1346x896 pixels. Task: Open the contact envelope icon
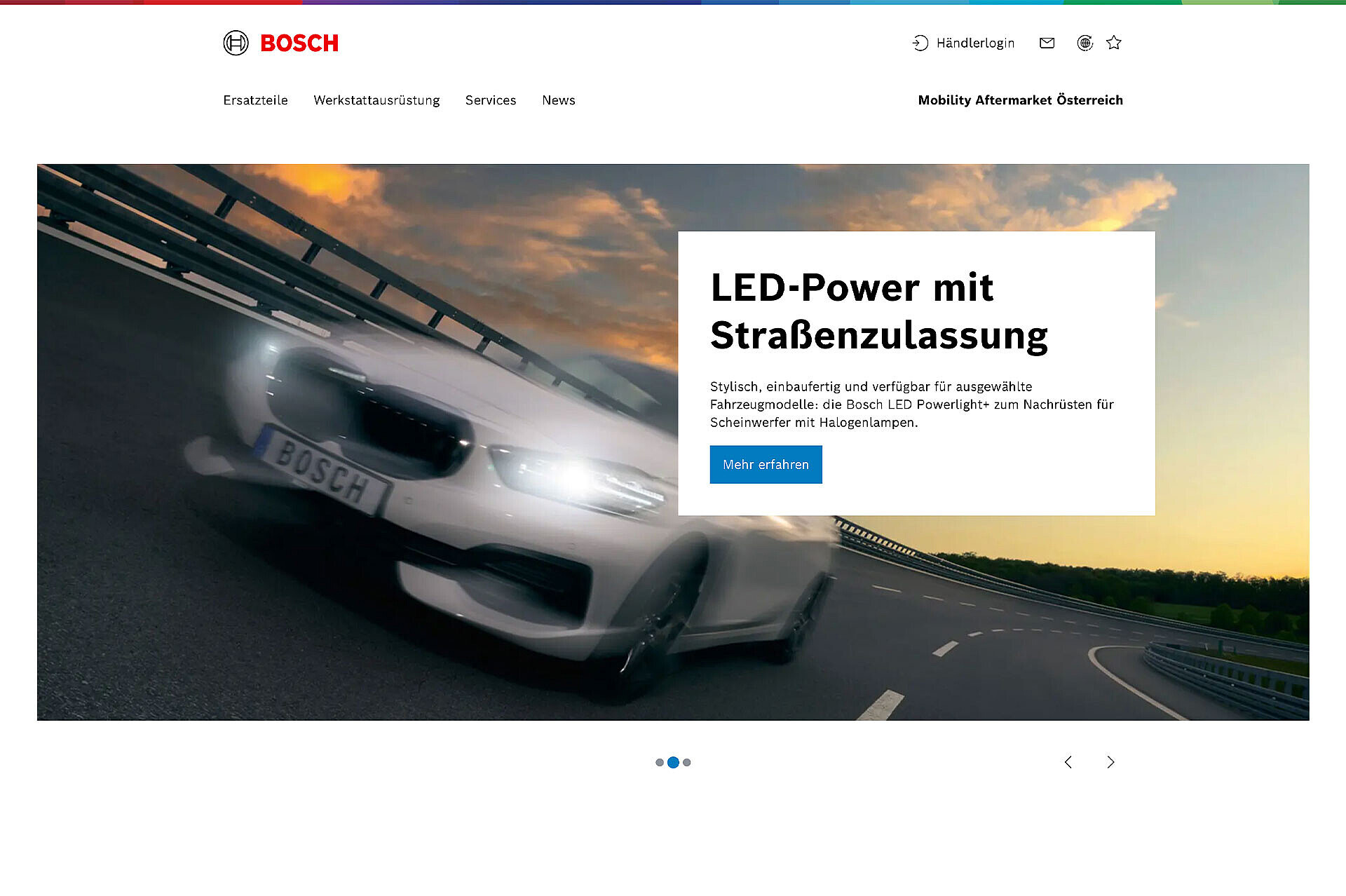click(x=1047, y=43)
